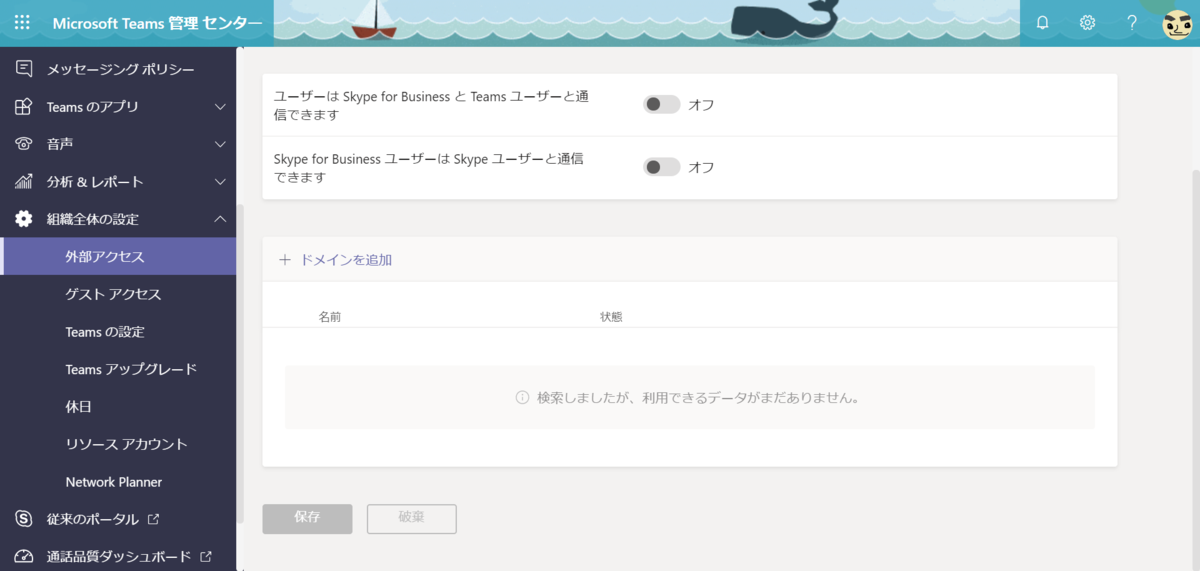The width and height of the screenshot is (1200, 571).
Task: Click the info icon in empty message
Action: coord(522,397)
